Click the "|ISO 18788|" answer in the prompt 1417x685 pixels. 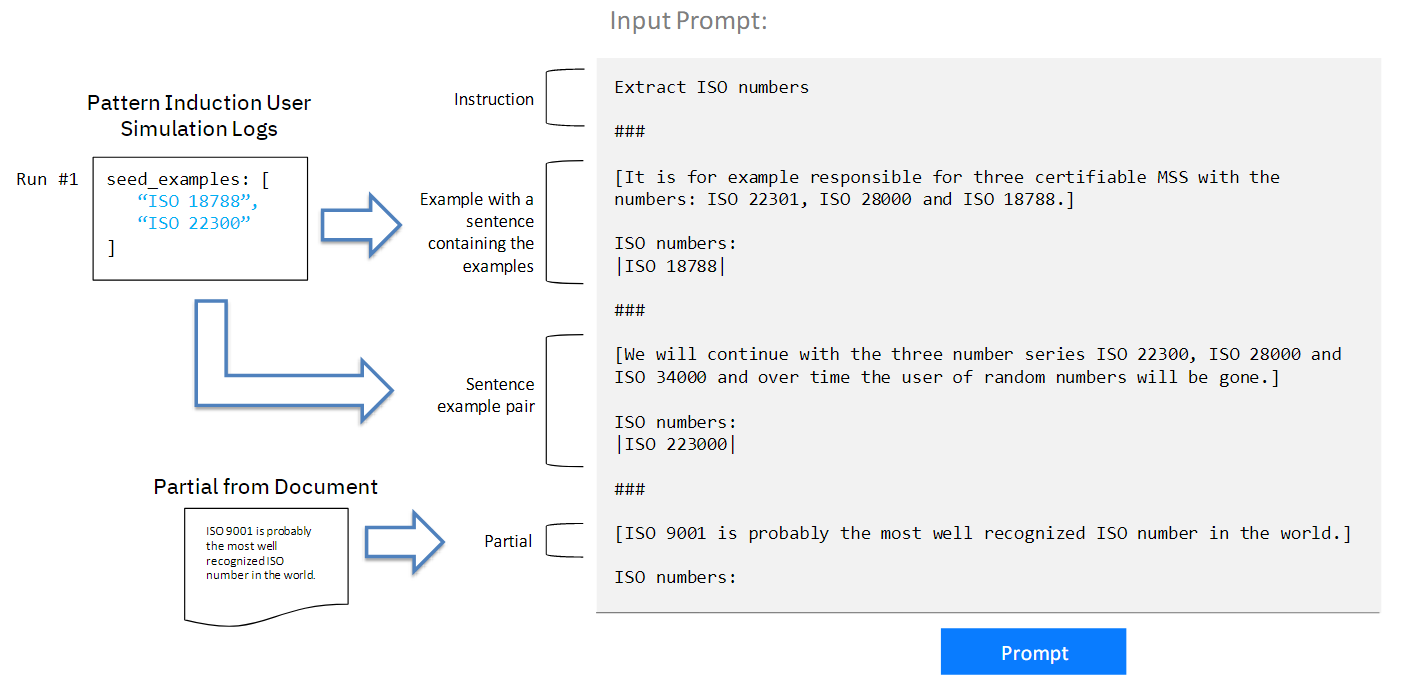669,266
